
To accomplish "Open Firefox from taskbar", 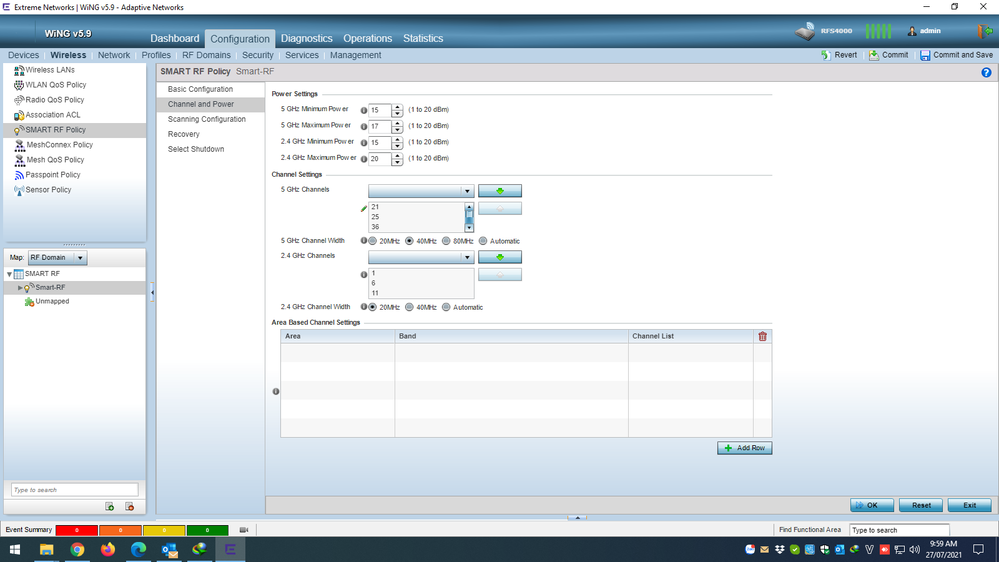I will tap(108, 549).
